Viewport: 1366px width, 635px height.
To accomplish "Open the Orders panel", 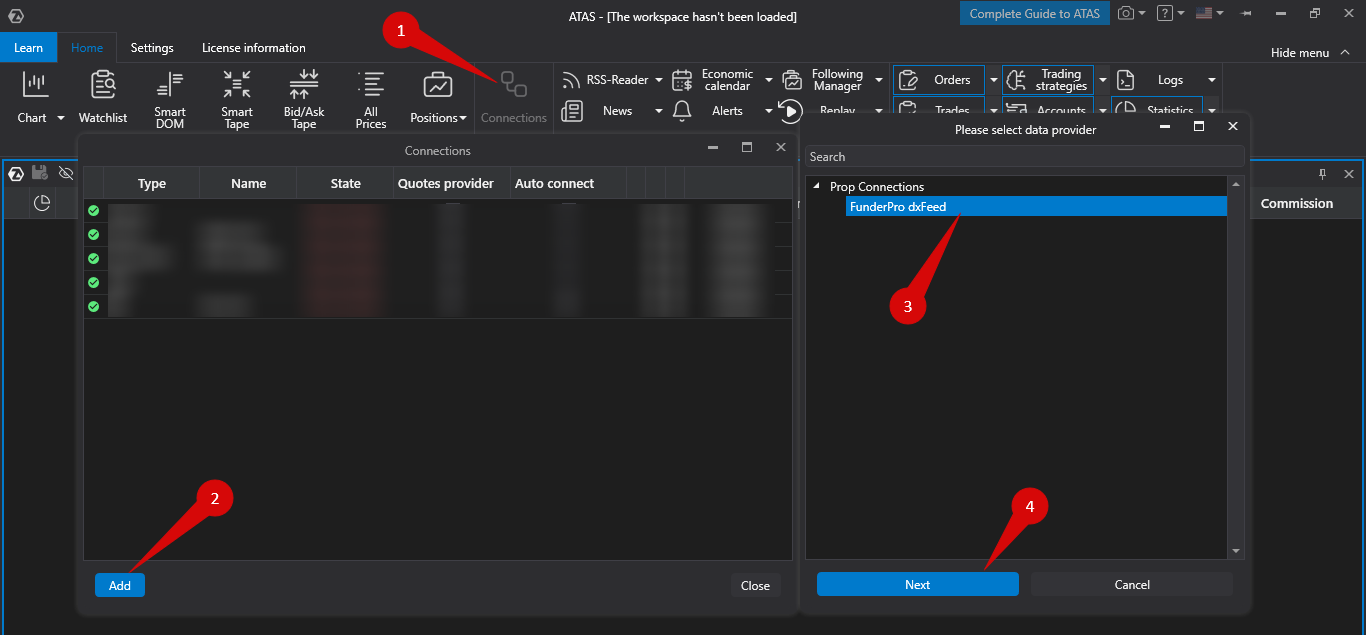I will tap(939, 80).
